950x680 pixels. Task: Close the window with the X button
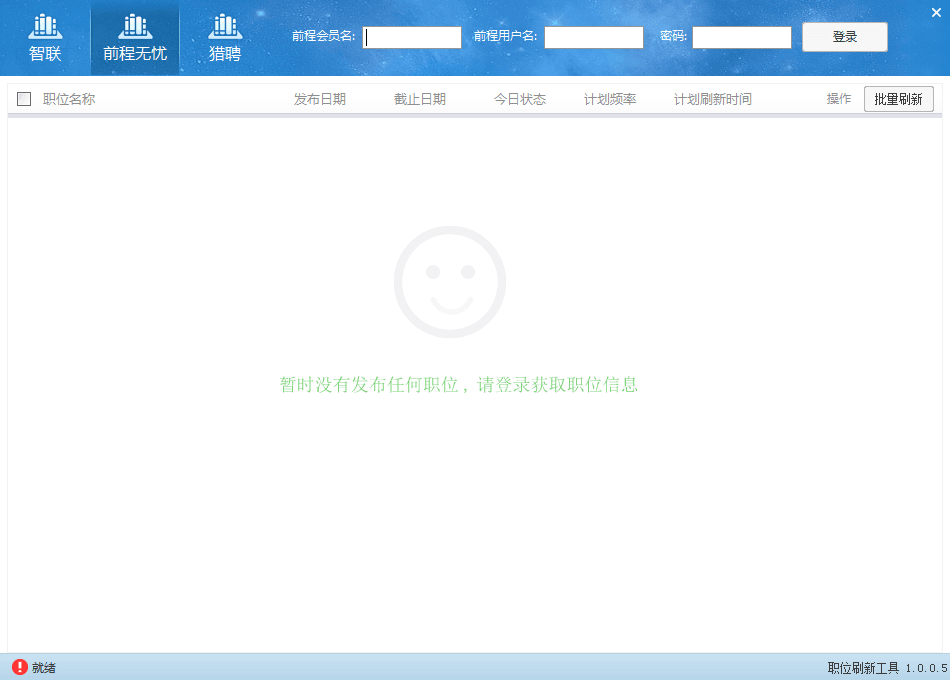[936, 13]
